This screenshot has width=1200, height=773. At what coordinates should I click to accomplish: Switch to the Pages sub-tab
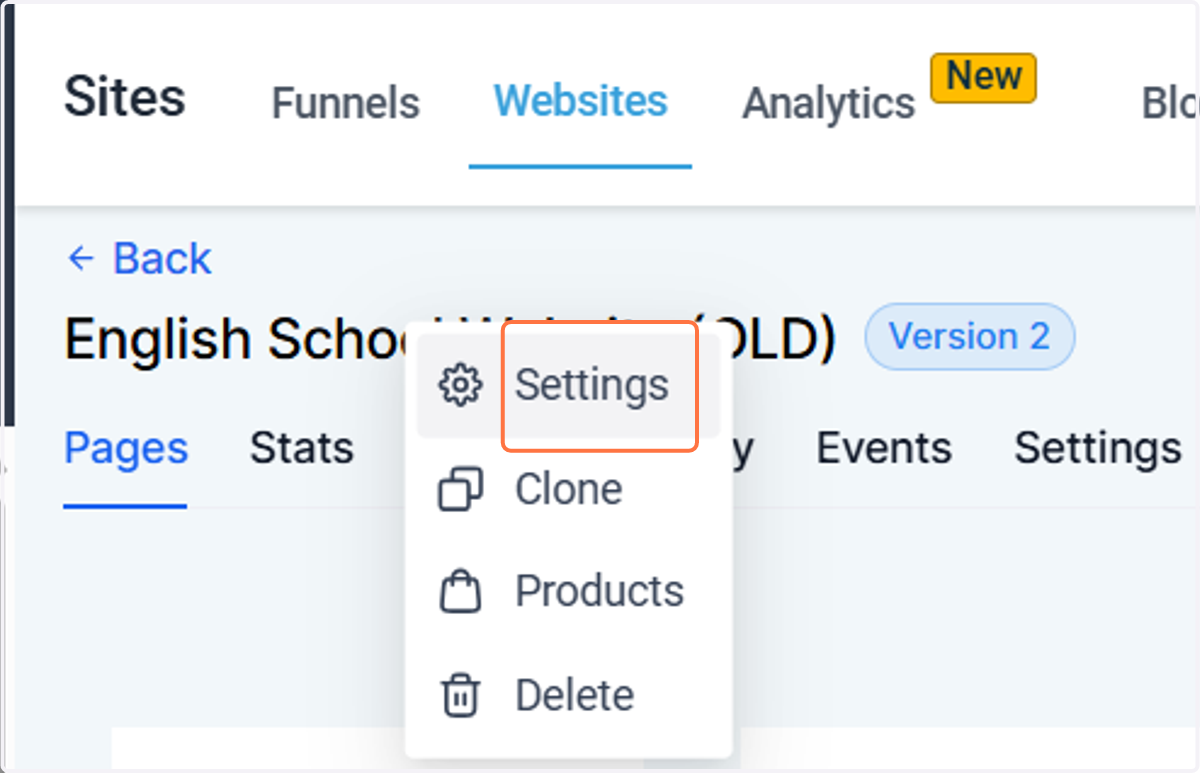[x=126, y=449]
